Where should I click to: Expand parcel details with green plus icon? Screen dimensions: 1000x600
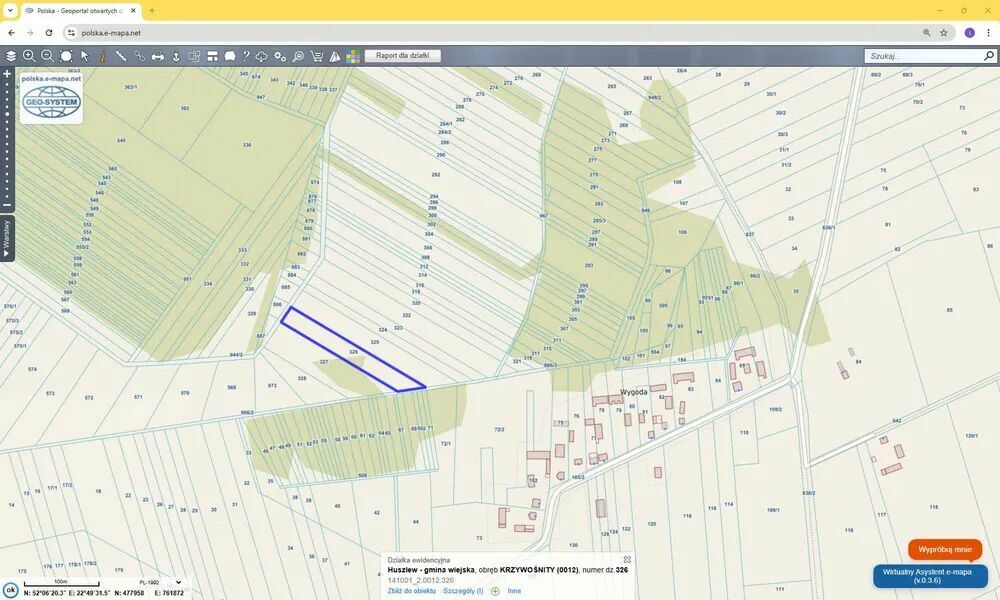[x=495, y=591]
